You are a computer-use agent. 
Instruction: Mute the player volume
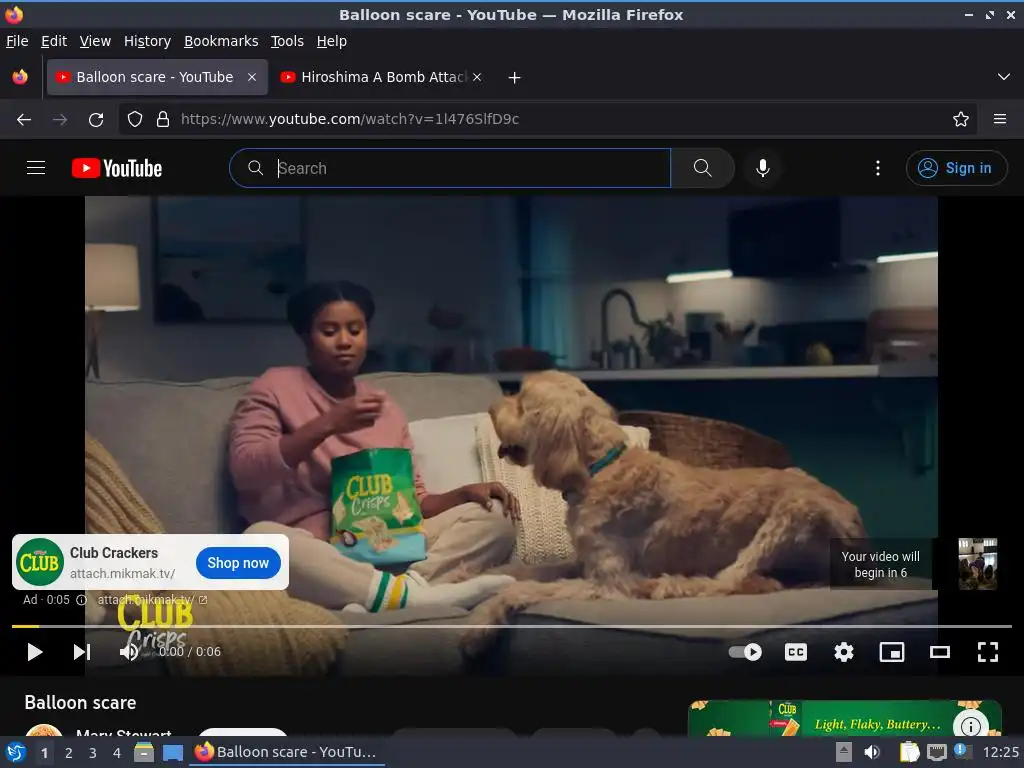click(x=129, y=652)
